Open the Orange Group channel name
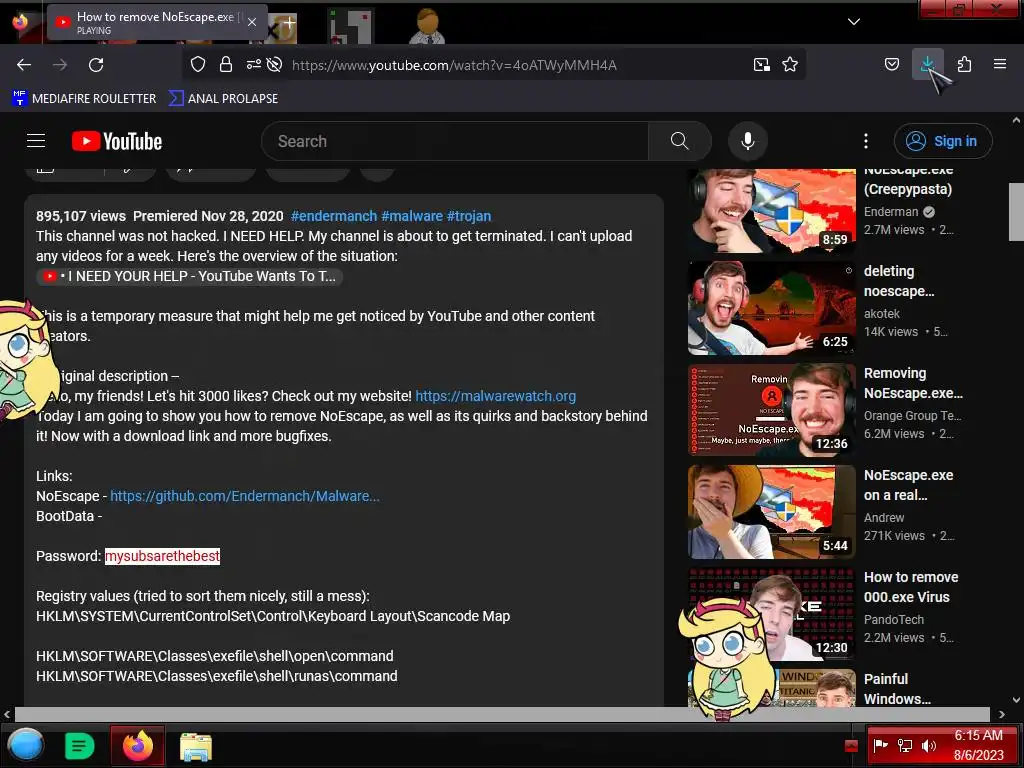The width and height of the screenshot is (1024, 768). click(912, 416)
